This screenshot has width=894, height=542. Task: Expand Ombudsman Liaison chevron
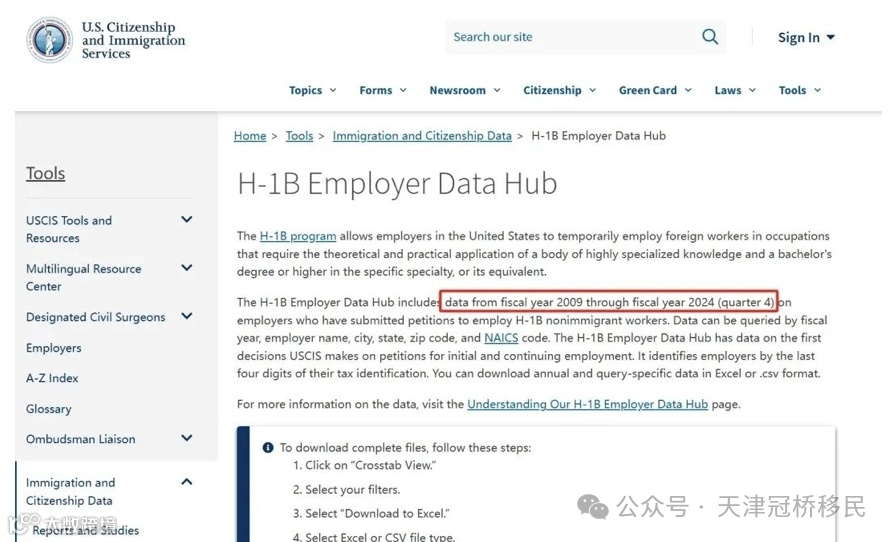point(186,438)
